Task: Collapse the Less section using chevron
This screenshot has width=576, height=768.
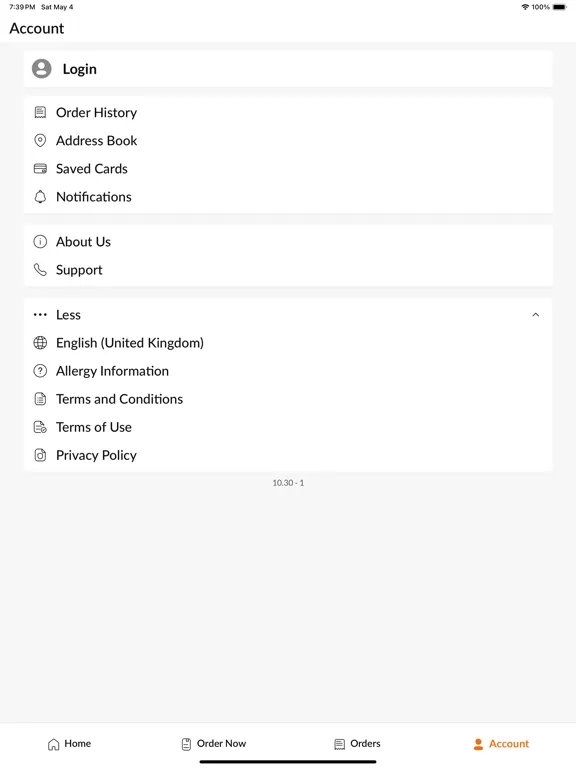Action: (536, 315)
